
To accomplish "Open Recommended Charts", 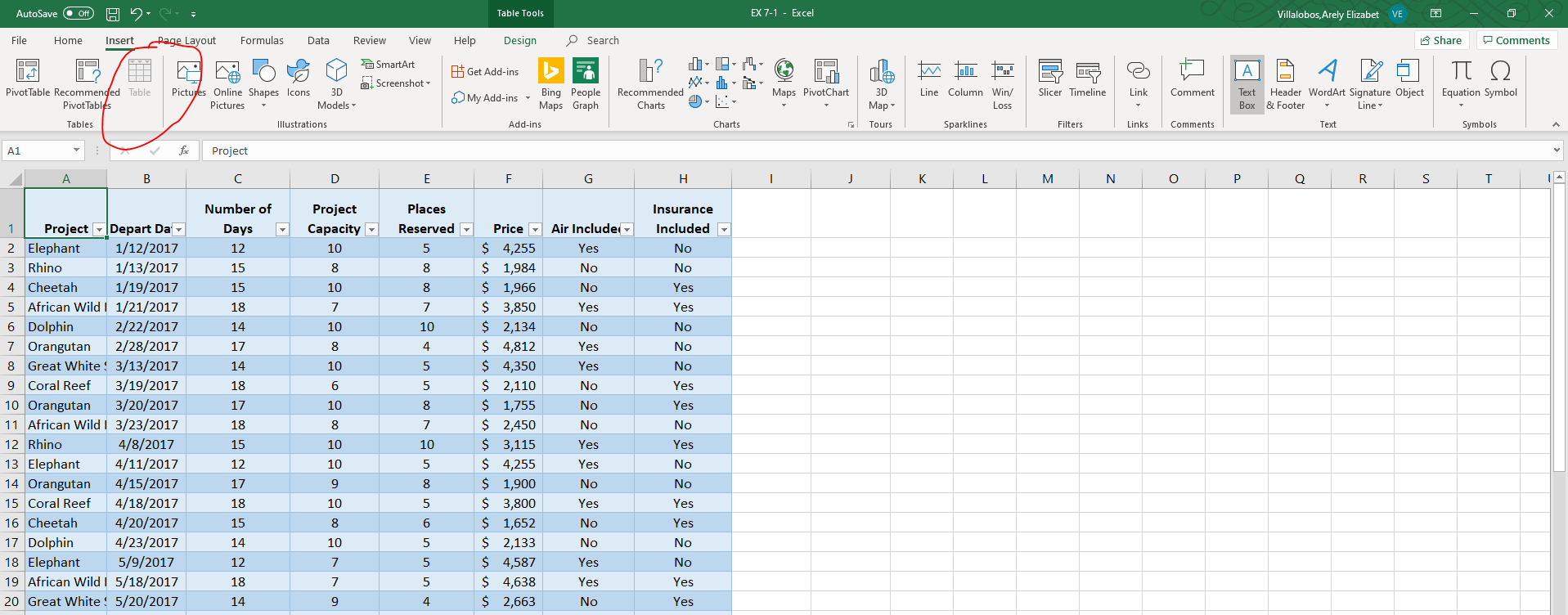I will coord(650,83).
